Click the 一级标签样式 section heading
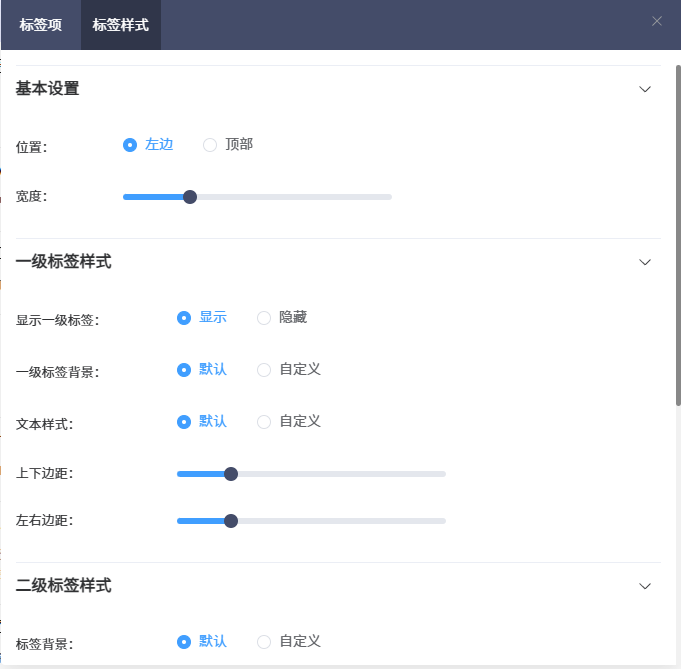This screenshot has width=681, height=669. click(x=63, y=262)
